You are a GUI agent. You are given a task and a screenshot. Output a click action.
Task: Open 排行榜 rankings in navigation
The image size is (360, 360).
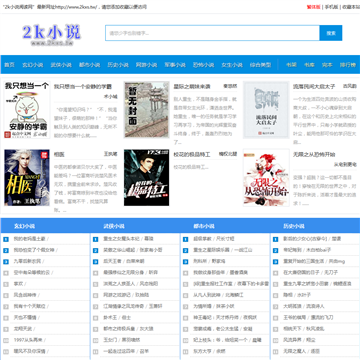pos(348,65)
